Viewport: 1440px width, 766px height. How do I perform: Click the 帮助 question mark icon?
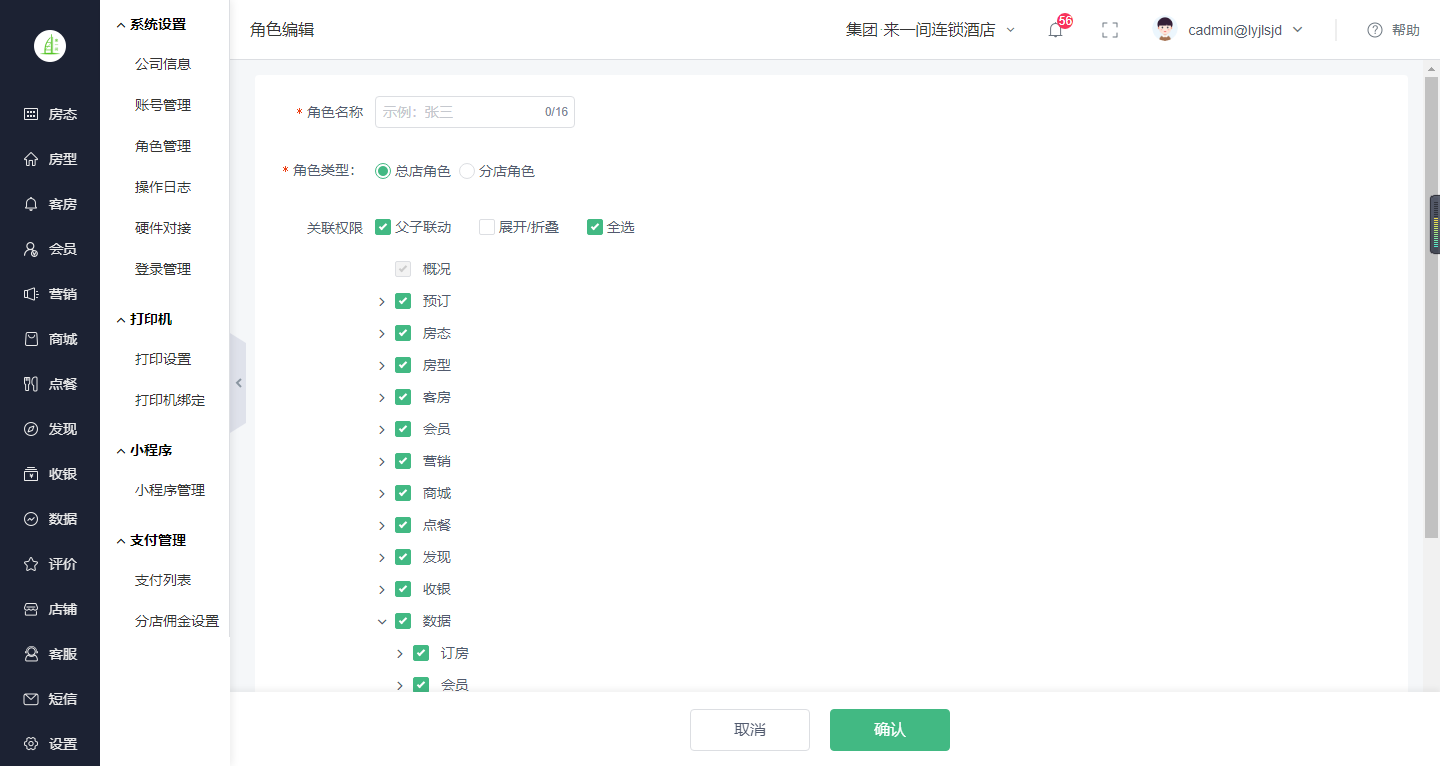tap(1375, 30)
